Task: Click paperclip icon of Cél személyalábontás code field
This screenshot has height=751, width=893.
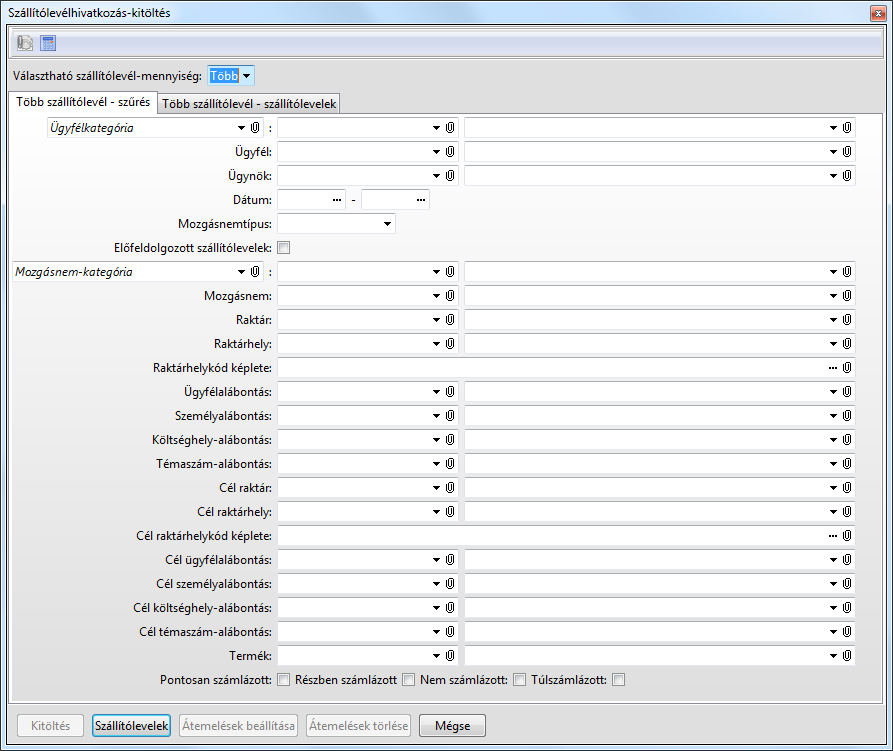Action: (450, 584)
